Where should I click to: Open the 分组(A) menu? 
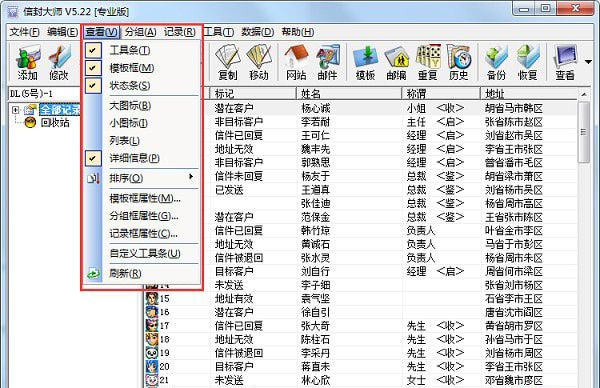[140, 32]
